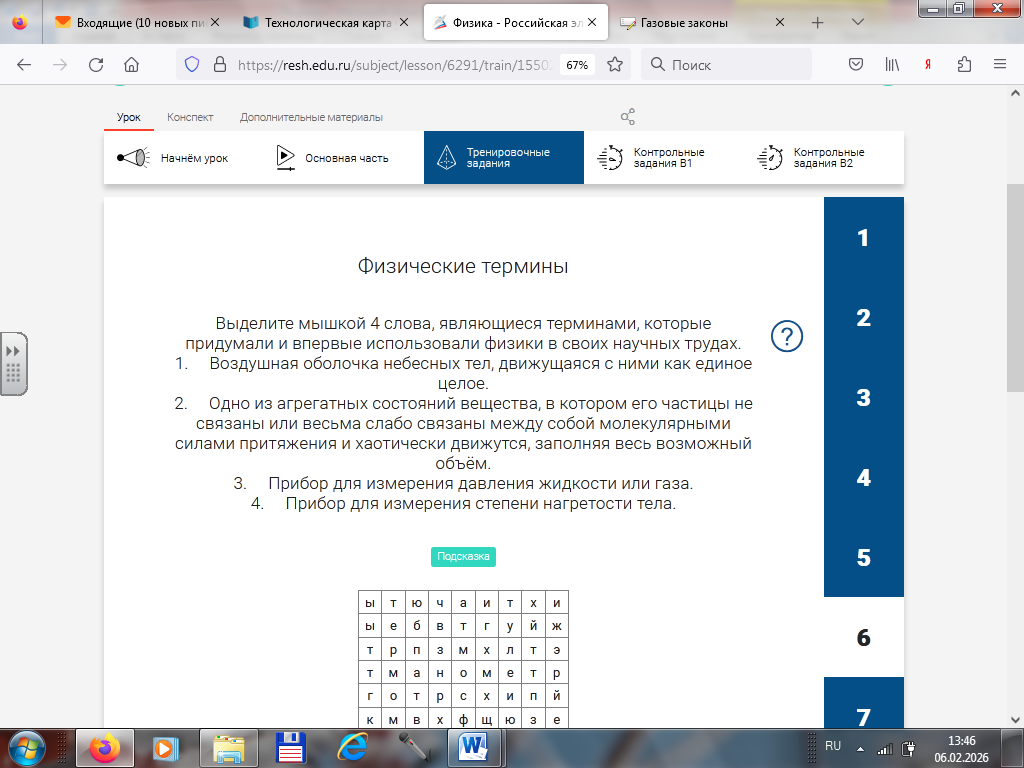Open the extensions puzzle icon

tap(964, 65)
